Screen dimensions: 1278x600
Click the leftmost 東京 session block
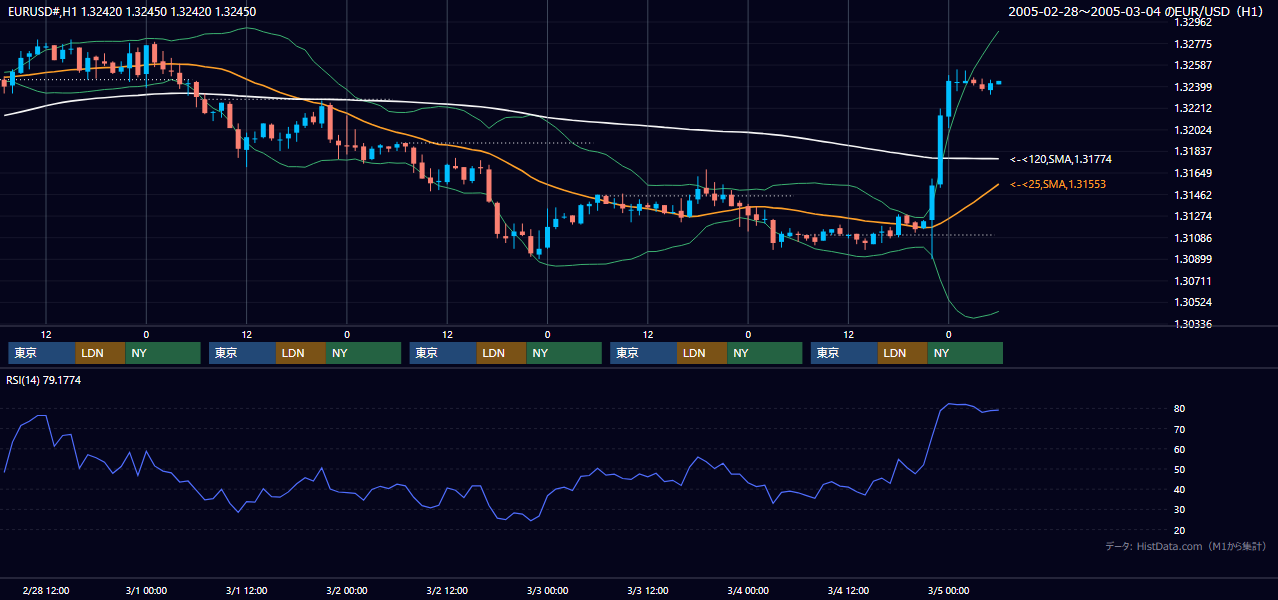point(41,353)
